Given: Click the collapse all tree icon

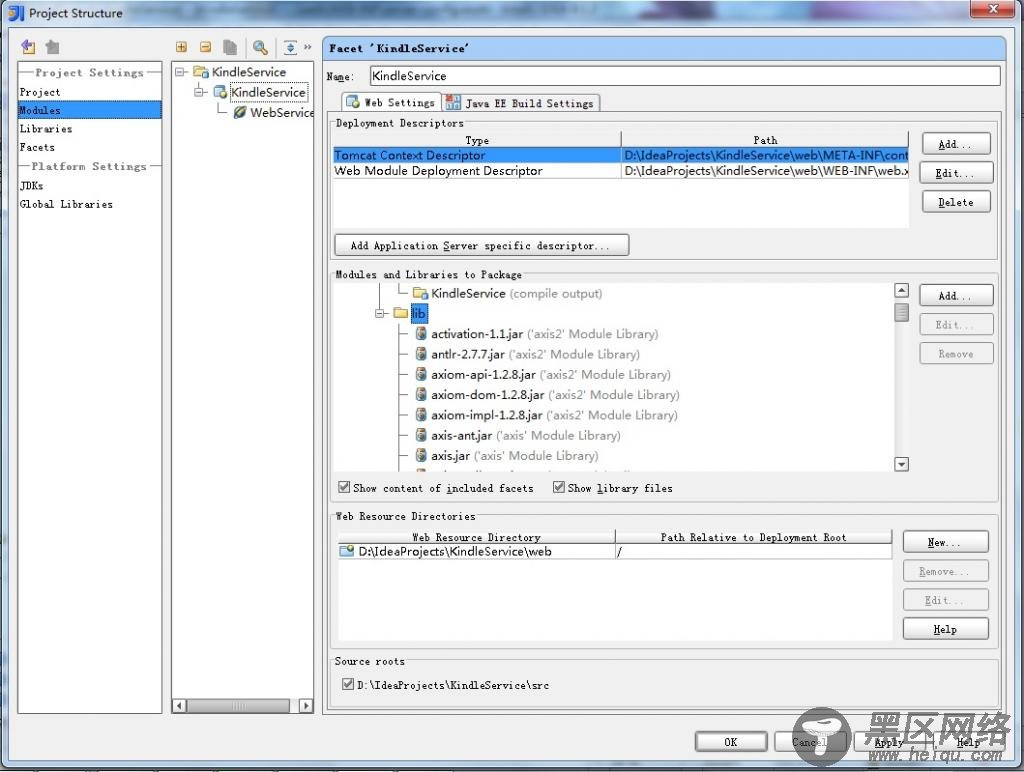Looking at the screenshot, I should (205, 47).
